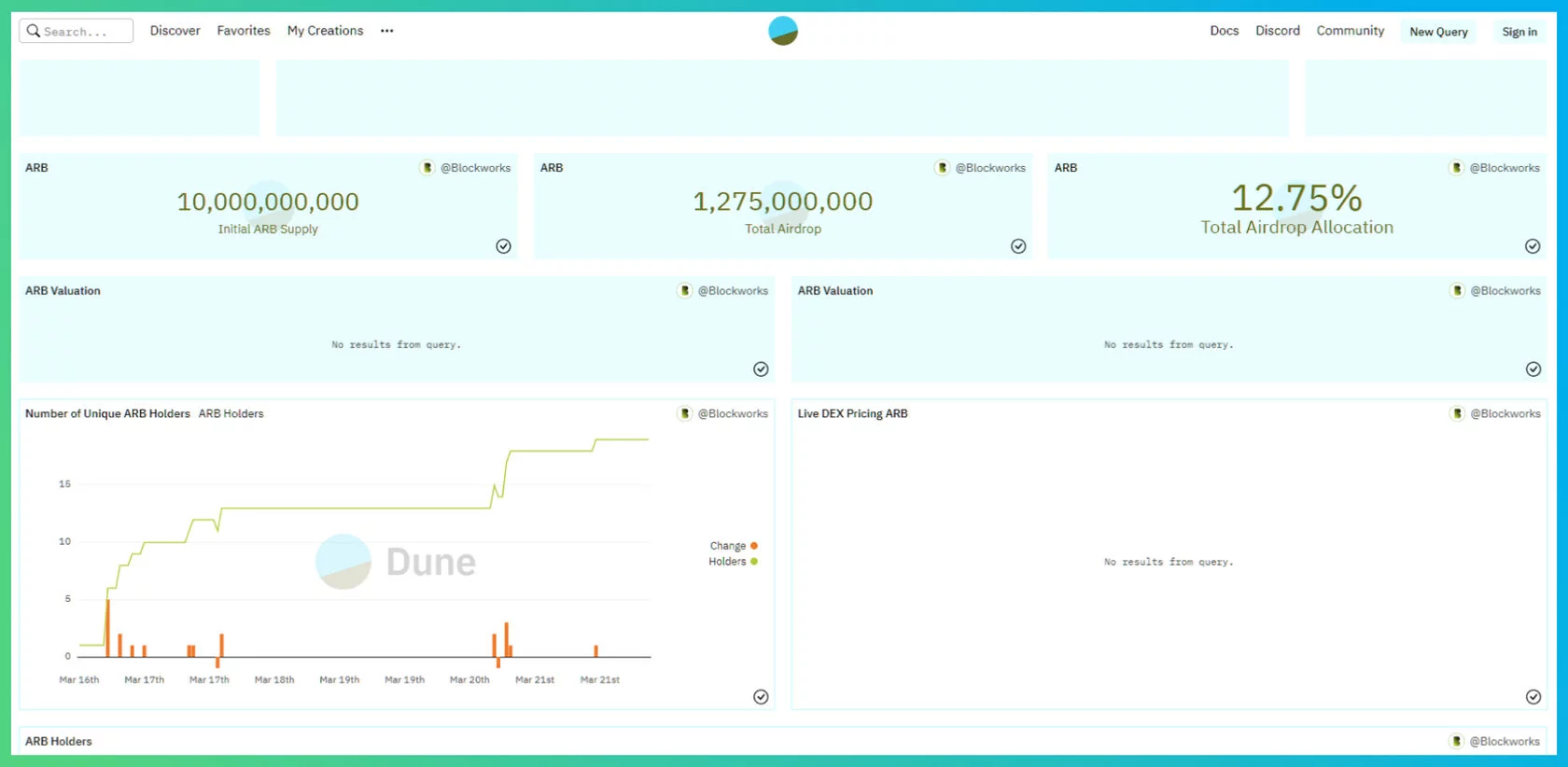Click @Blockworks on Initial ARB Supply card

tap(476, 168)
